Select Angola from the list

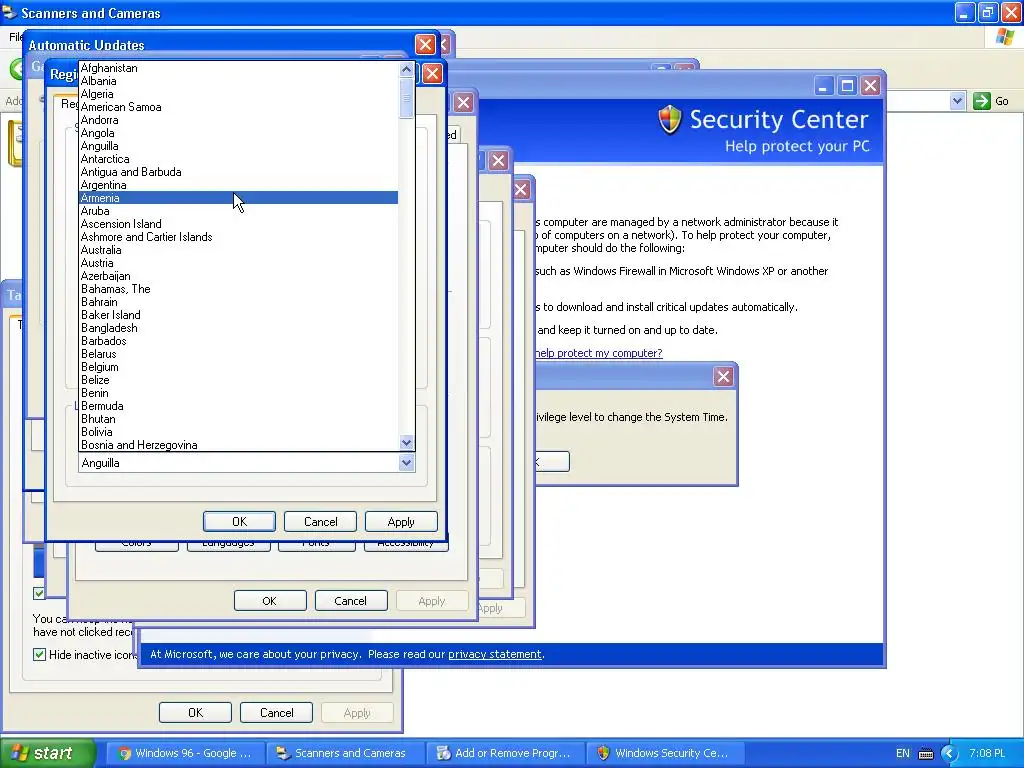238,133
